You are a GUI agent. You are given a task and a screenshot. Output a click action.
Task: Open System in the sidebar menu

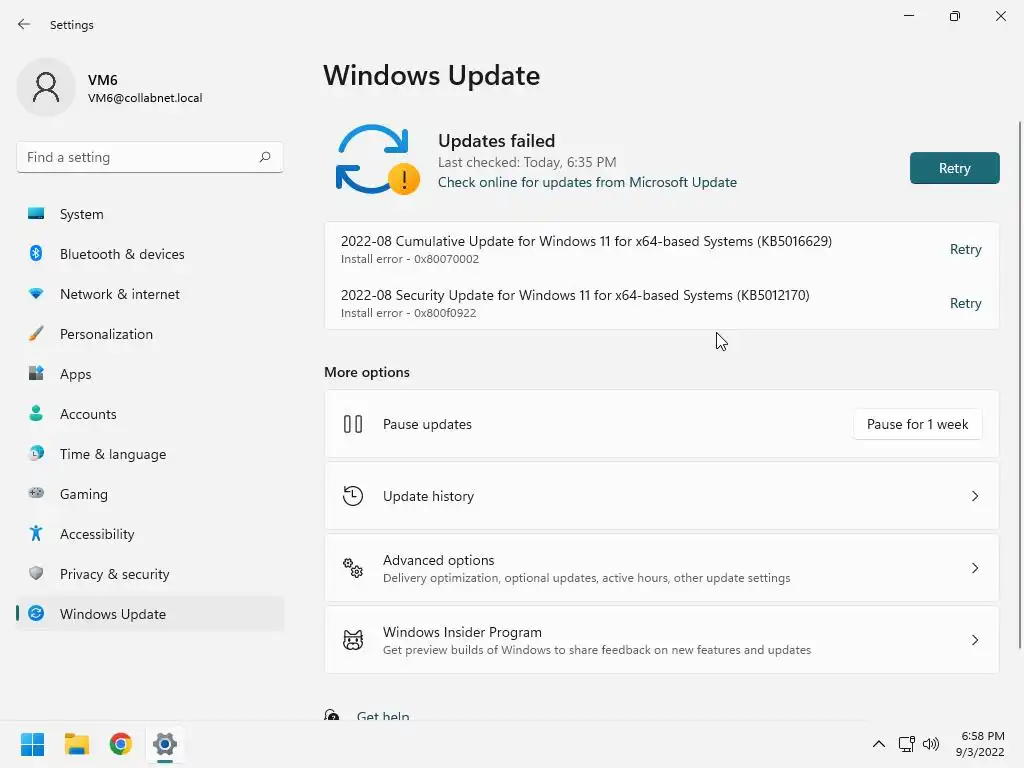pyautogui.click(x=150, y=214)
